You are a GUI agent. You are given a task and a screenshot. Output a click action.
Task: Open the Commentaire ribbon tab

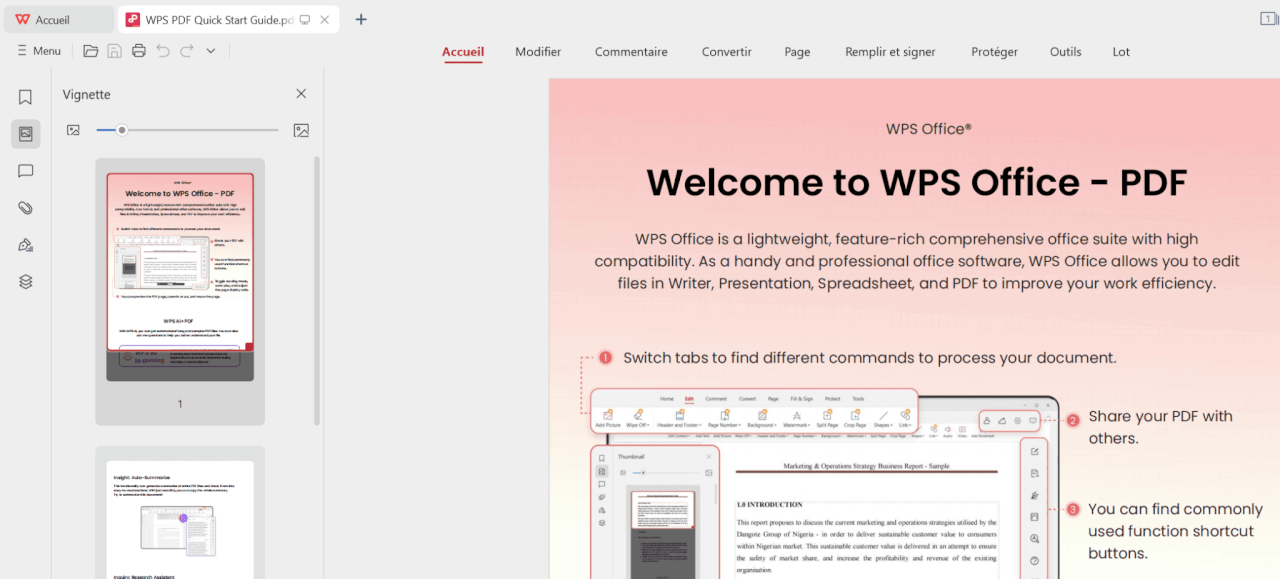point(631,52)
